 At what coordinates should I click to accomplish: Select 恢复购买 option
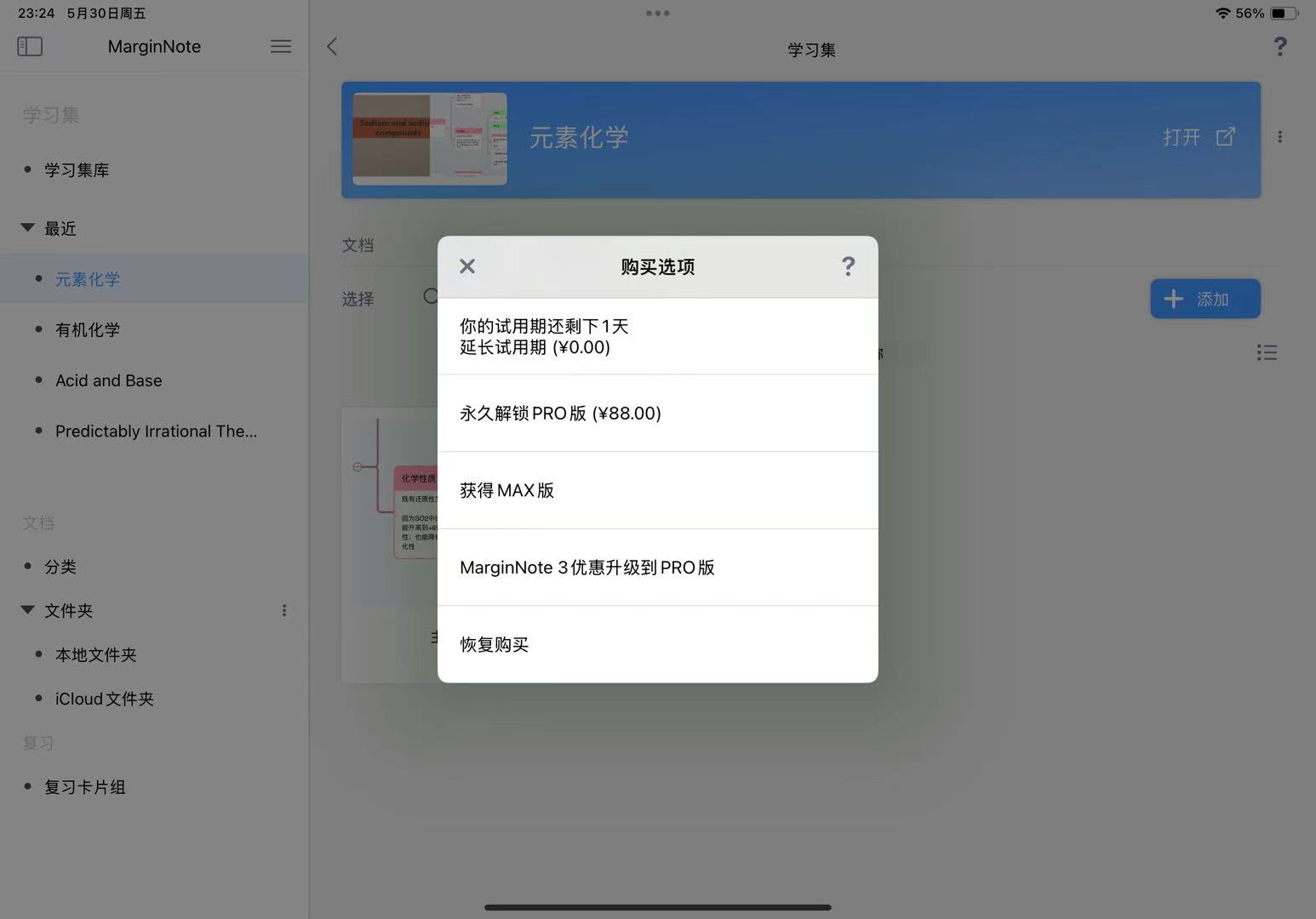658,644
